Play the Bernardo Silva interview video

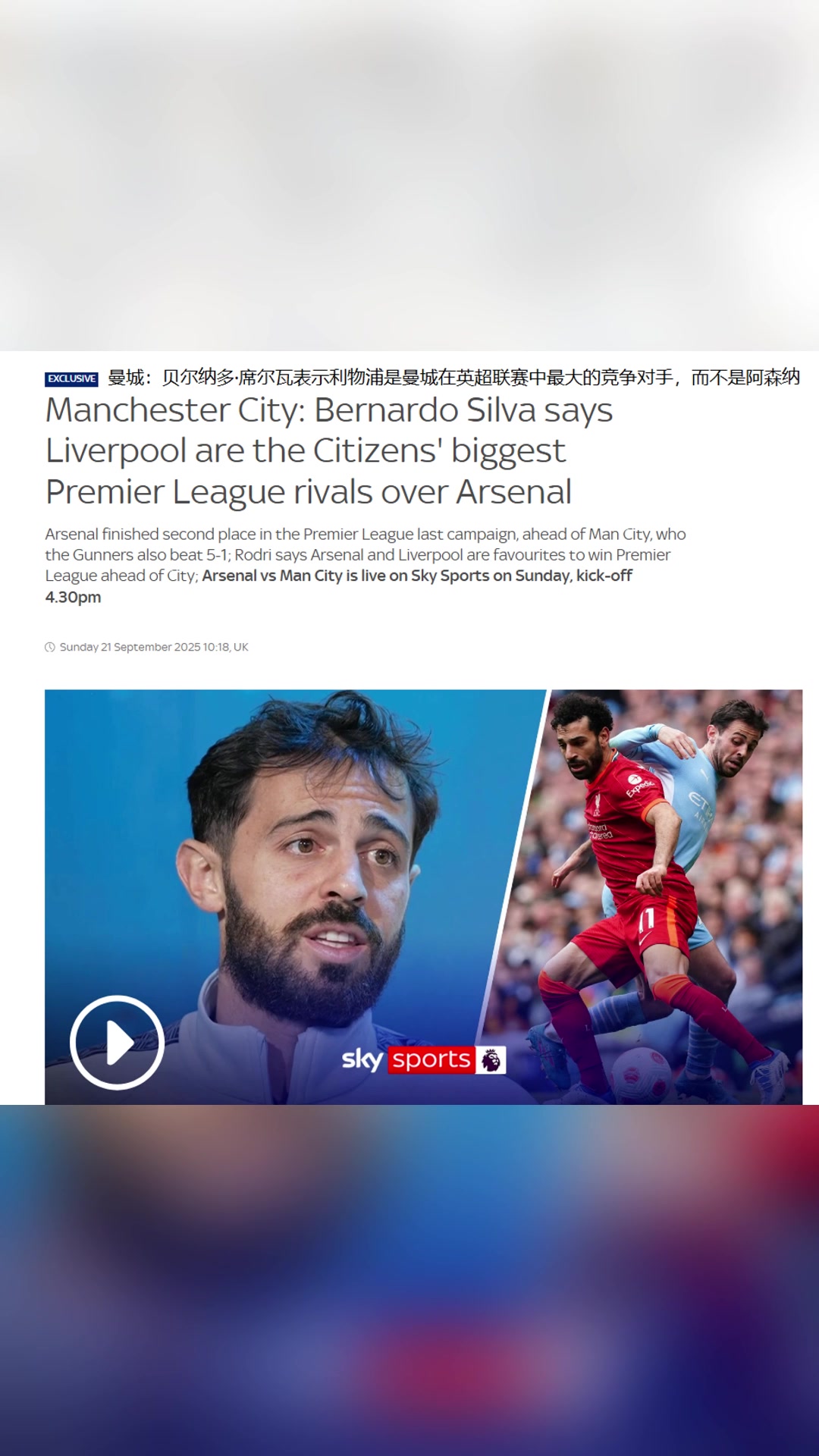coord(117,1043)
